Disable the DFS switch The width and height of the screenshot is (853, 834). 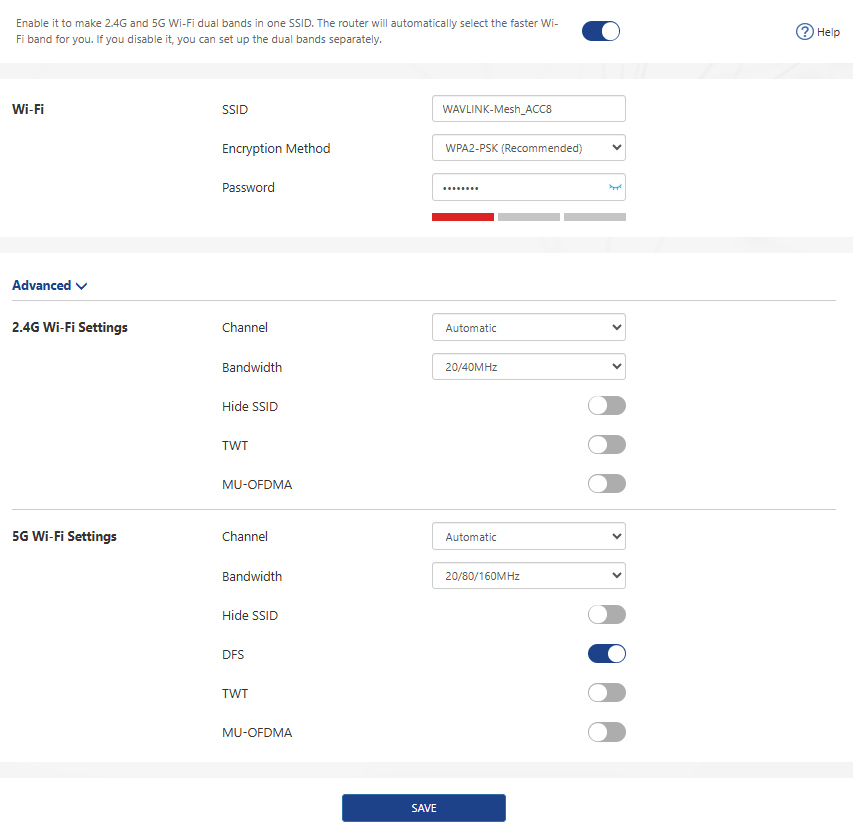pos(606,654)
